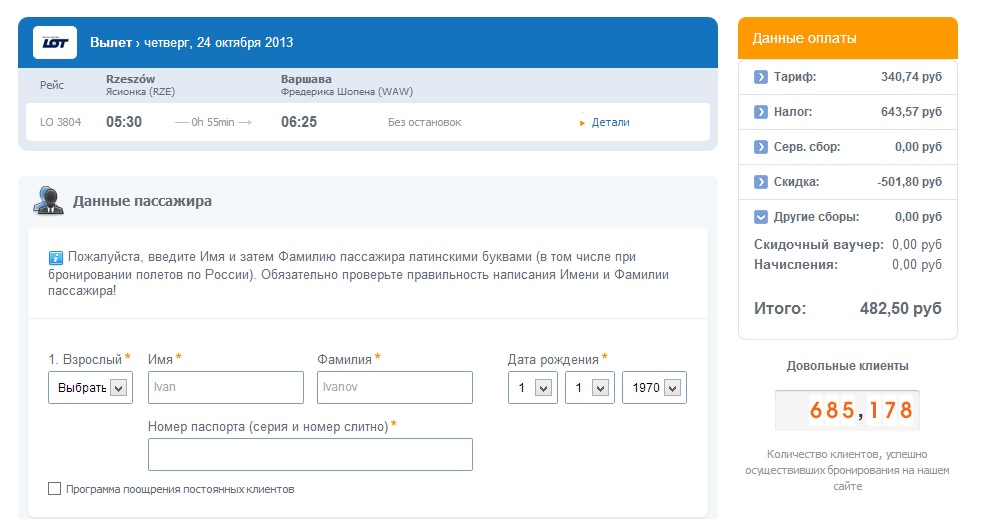The width and height of the screenshot is (985, 519).
Task: Click the blue info icon before instructions
Action: (56, 258)
